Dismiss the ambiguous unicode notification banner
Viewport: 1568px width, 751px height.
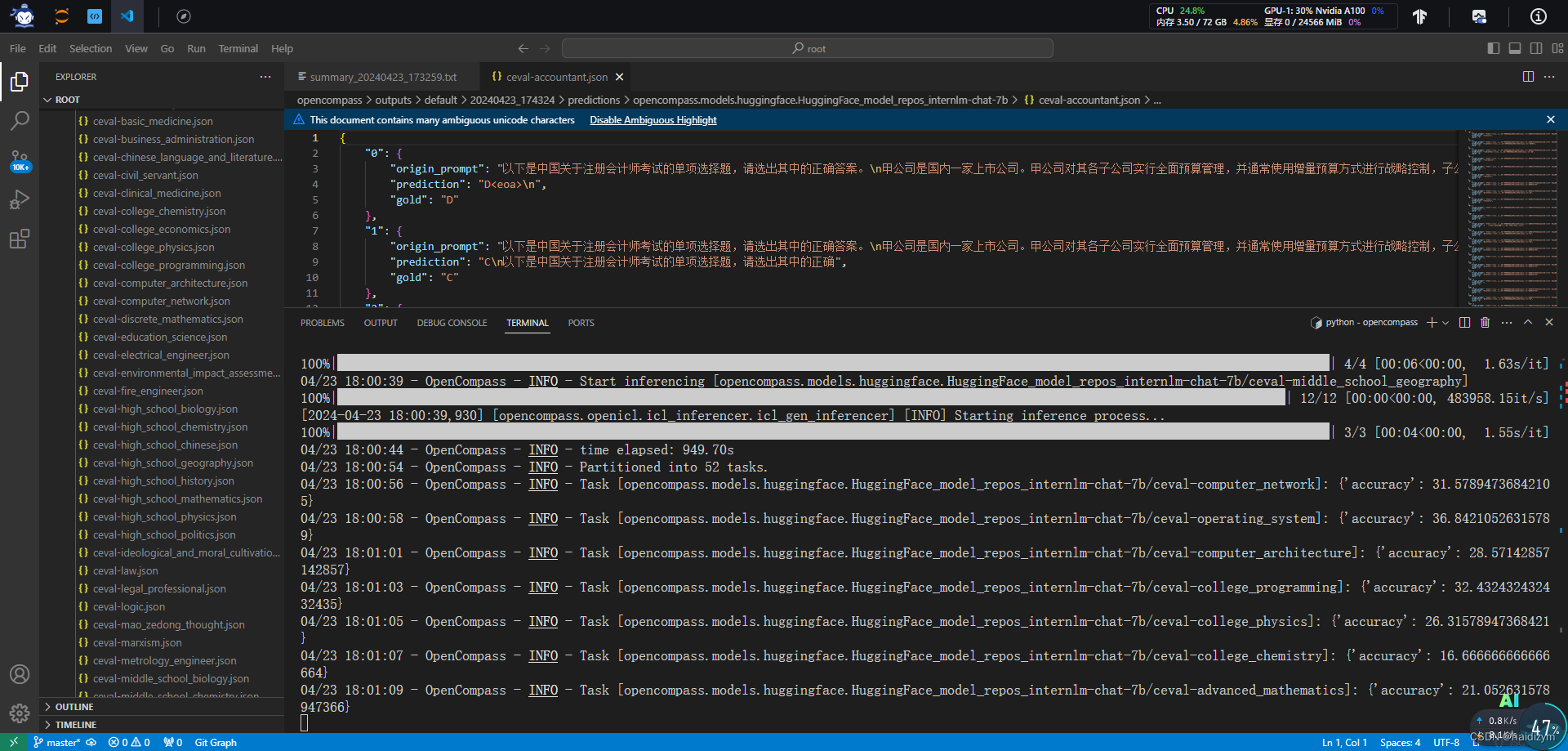click(x=1551, y=119)
